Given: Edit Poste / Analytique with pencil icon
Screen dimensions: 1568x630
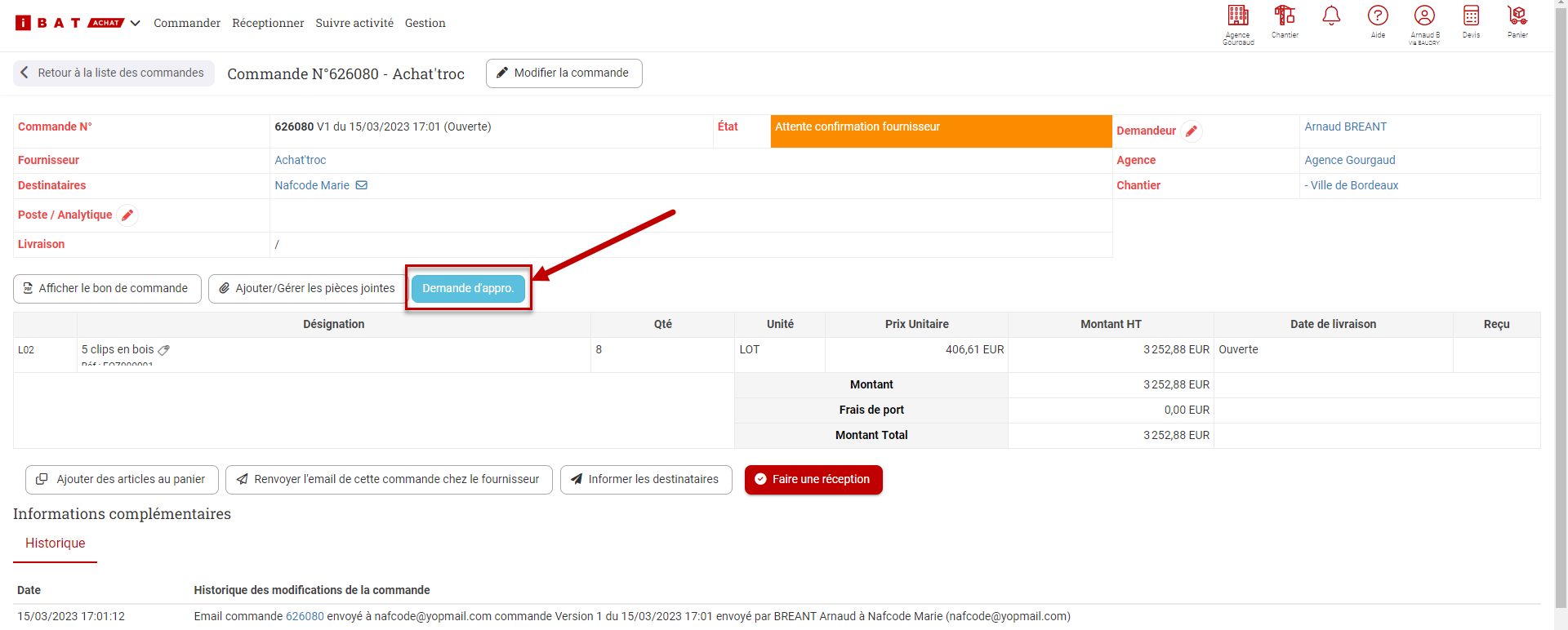Looking at the screenshot, I should tap(127, 215).
